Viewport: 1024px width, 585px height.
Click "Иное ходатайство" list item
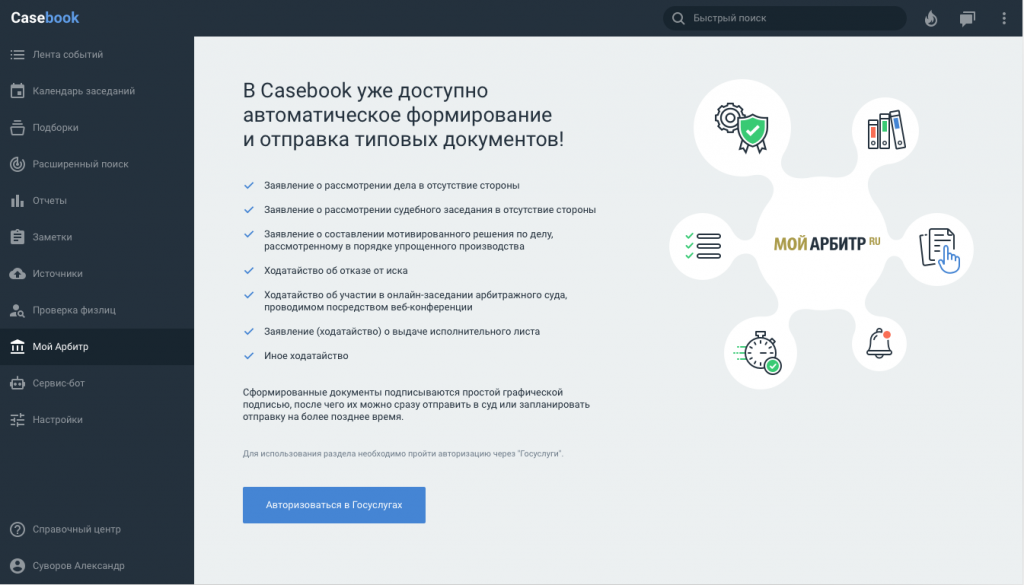click(x=306, y=356)
